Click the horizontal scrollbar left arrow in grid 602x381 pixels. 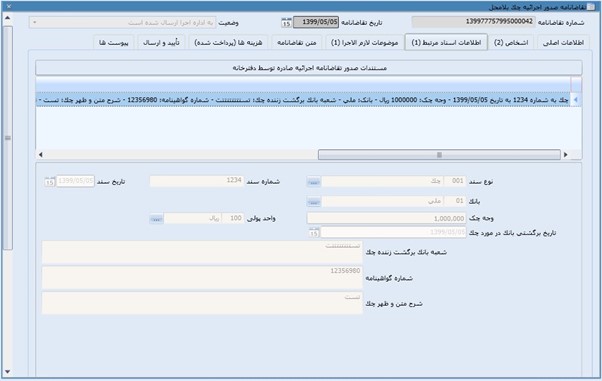40,155
